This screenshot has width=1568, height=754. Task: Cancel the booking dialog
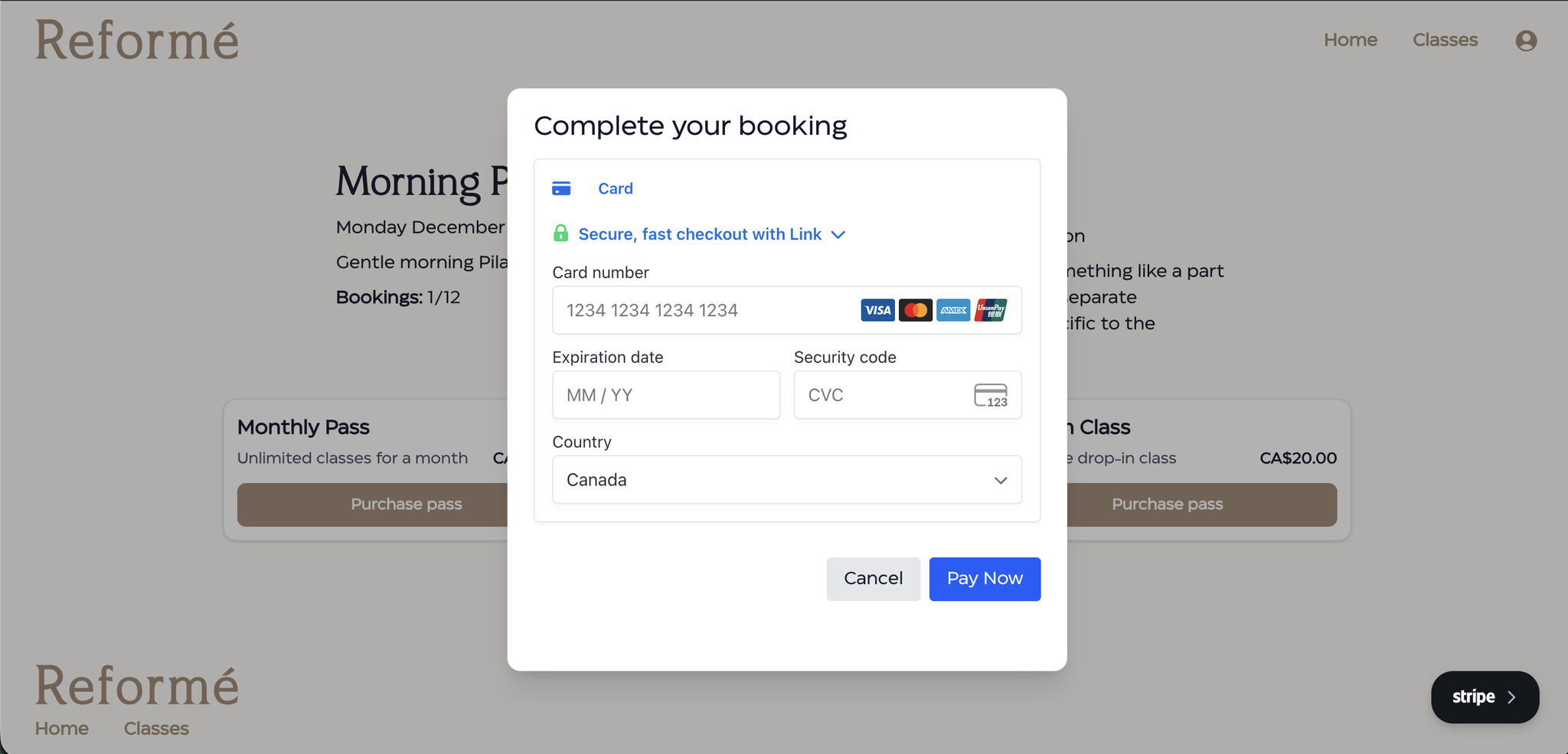click(873, 579)
